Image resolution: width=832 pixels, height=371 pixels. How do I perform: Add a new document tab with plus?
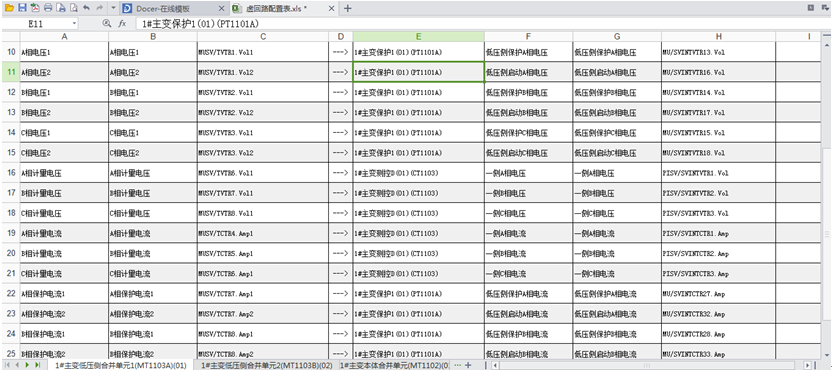pos(348,8)
